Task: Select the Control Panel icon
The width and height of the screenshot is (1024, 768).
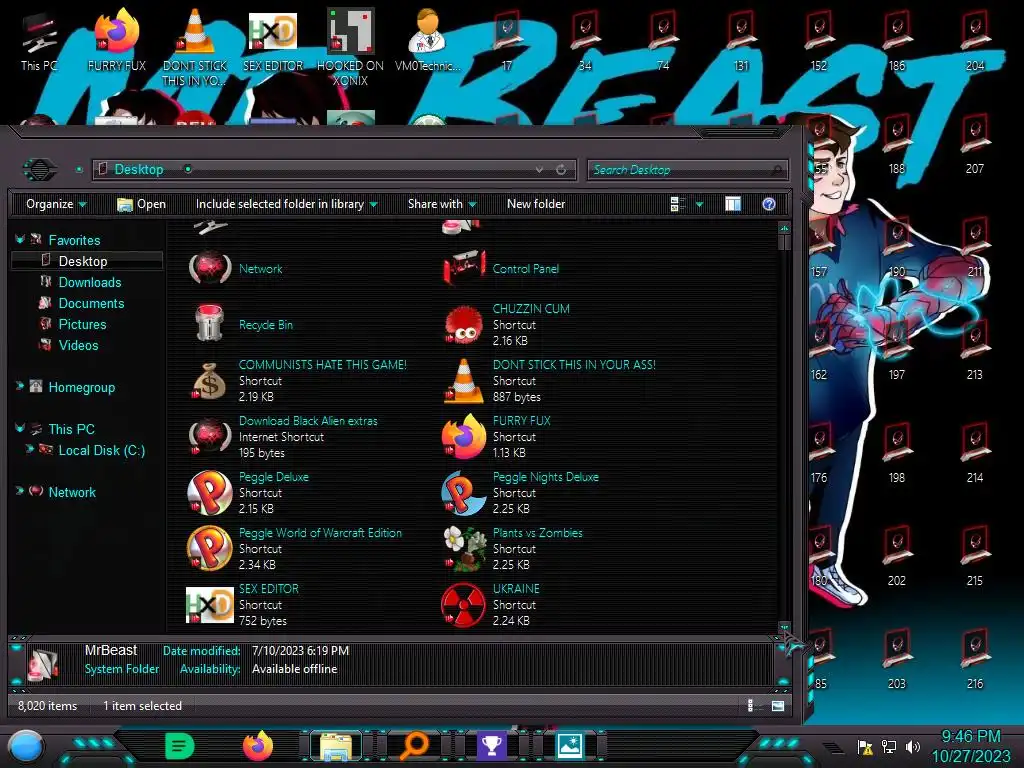Action: pyautogui.click(x=464, y=268)
